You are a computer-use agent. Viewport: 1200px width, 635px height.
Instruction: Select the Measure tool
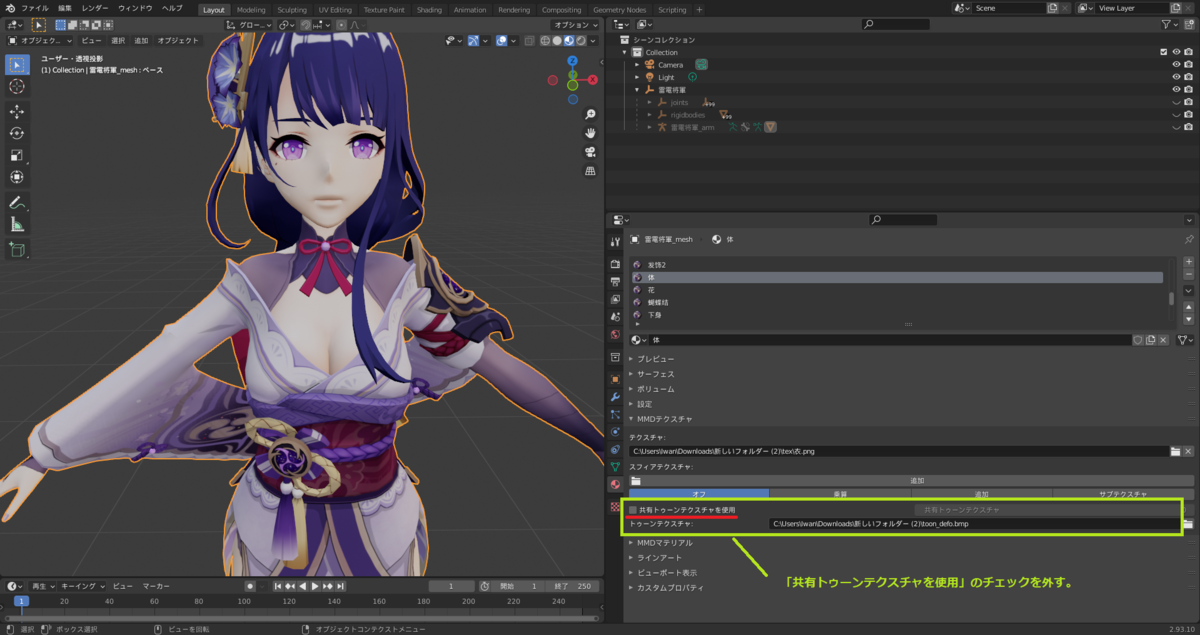tap(17, 224)
